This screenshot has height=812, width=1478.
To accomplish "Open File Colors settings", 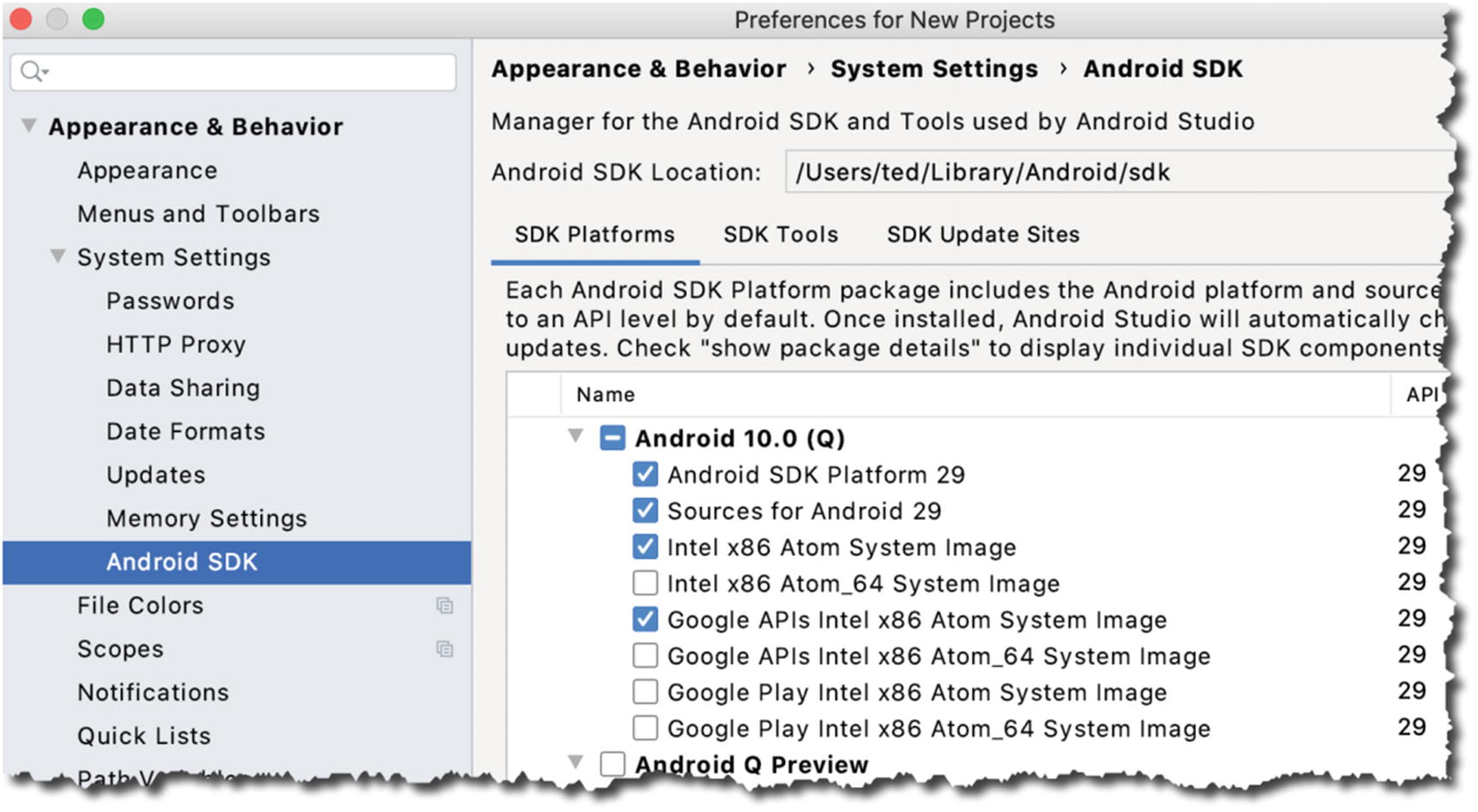I will (x=141, y=606).
